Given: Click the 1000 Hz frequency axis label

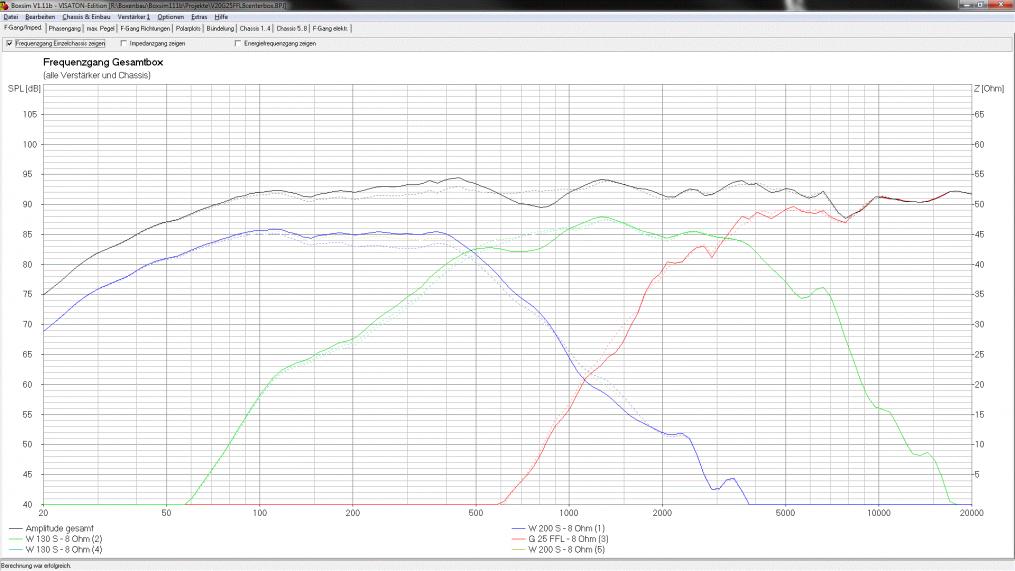Looking at the screenshot, I should point(569,513).
